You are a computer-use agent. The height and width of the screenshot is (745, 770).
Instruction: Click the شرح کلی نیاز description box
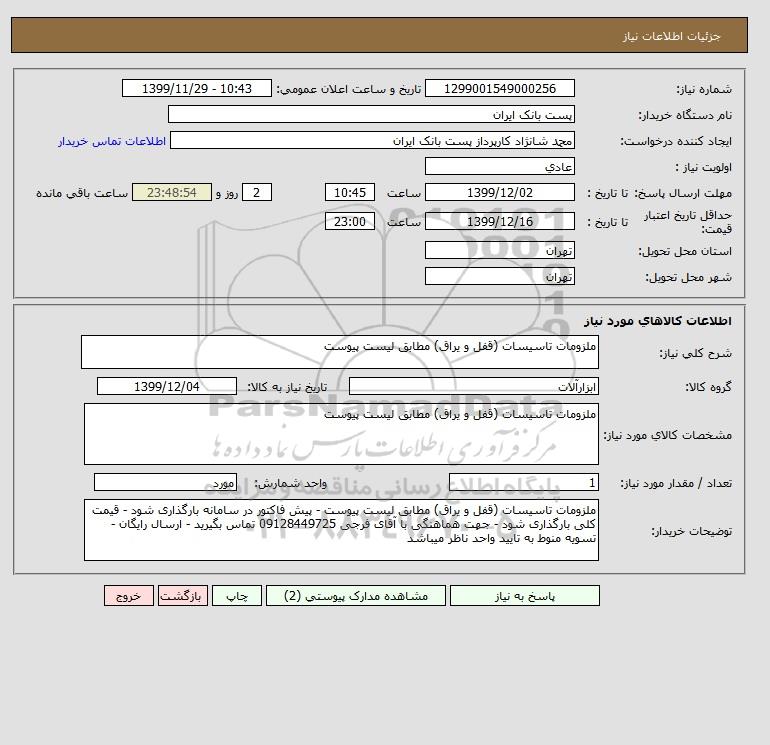[x=340, y=352]
